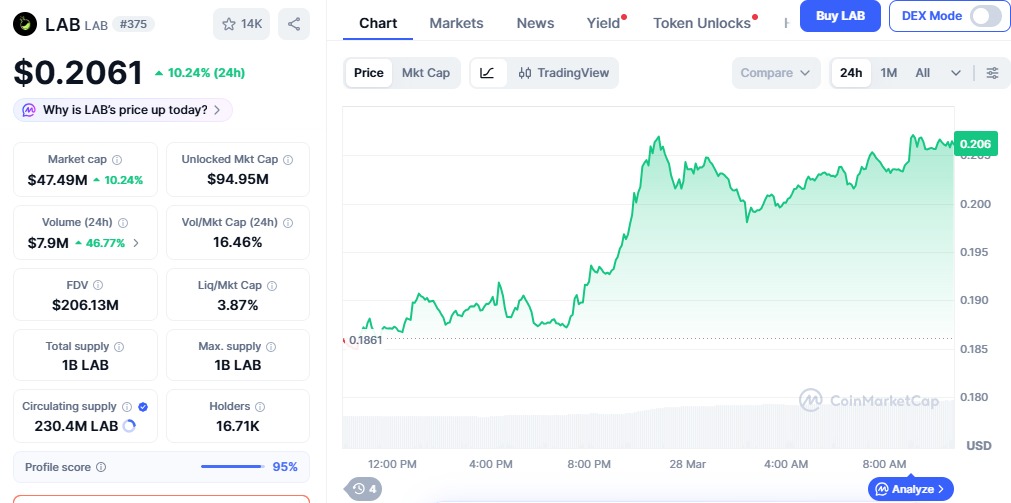Switch to the Yield tab
The height and width of the screenshot is (503, 1011).
tap(604, 23)
